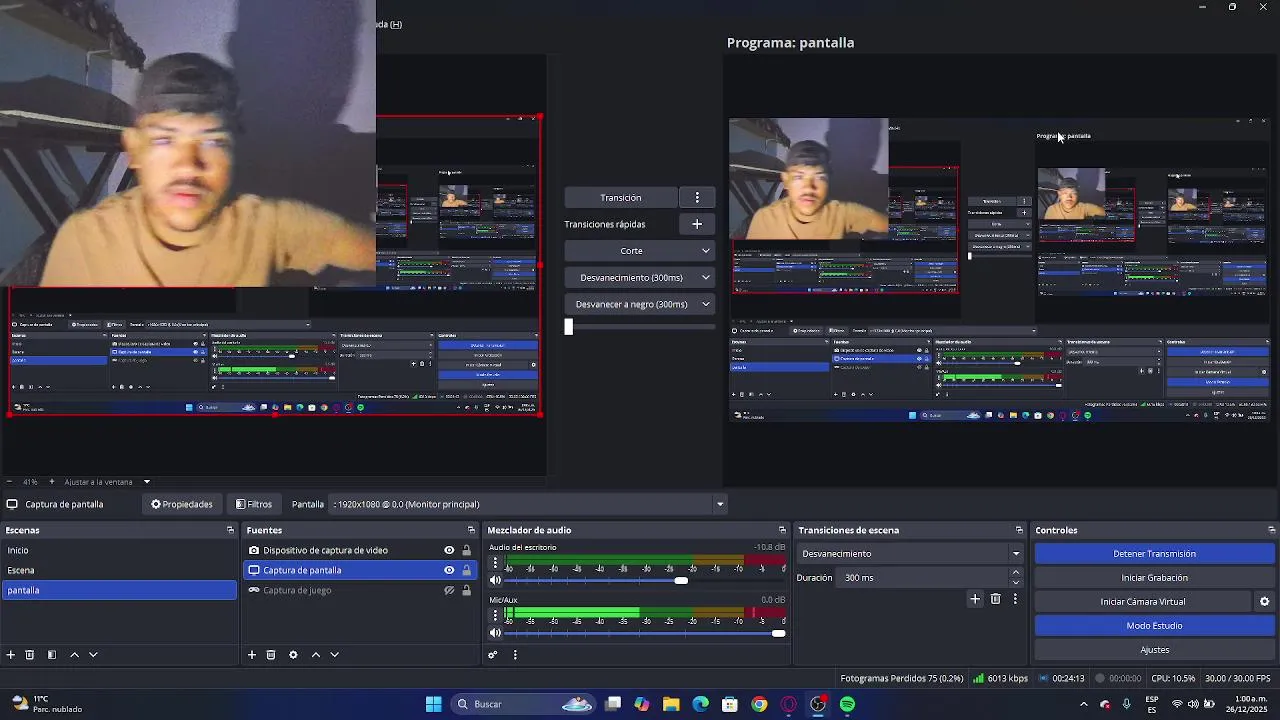Screen dimensions: 1280x720
Task: Click Detener Transmisión button
Action: (1154, 554)
